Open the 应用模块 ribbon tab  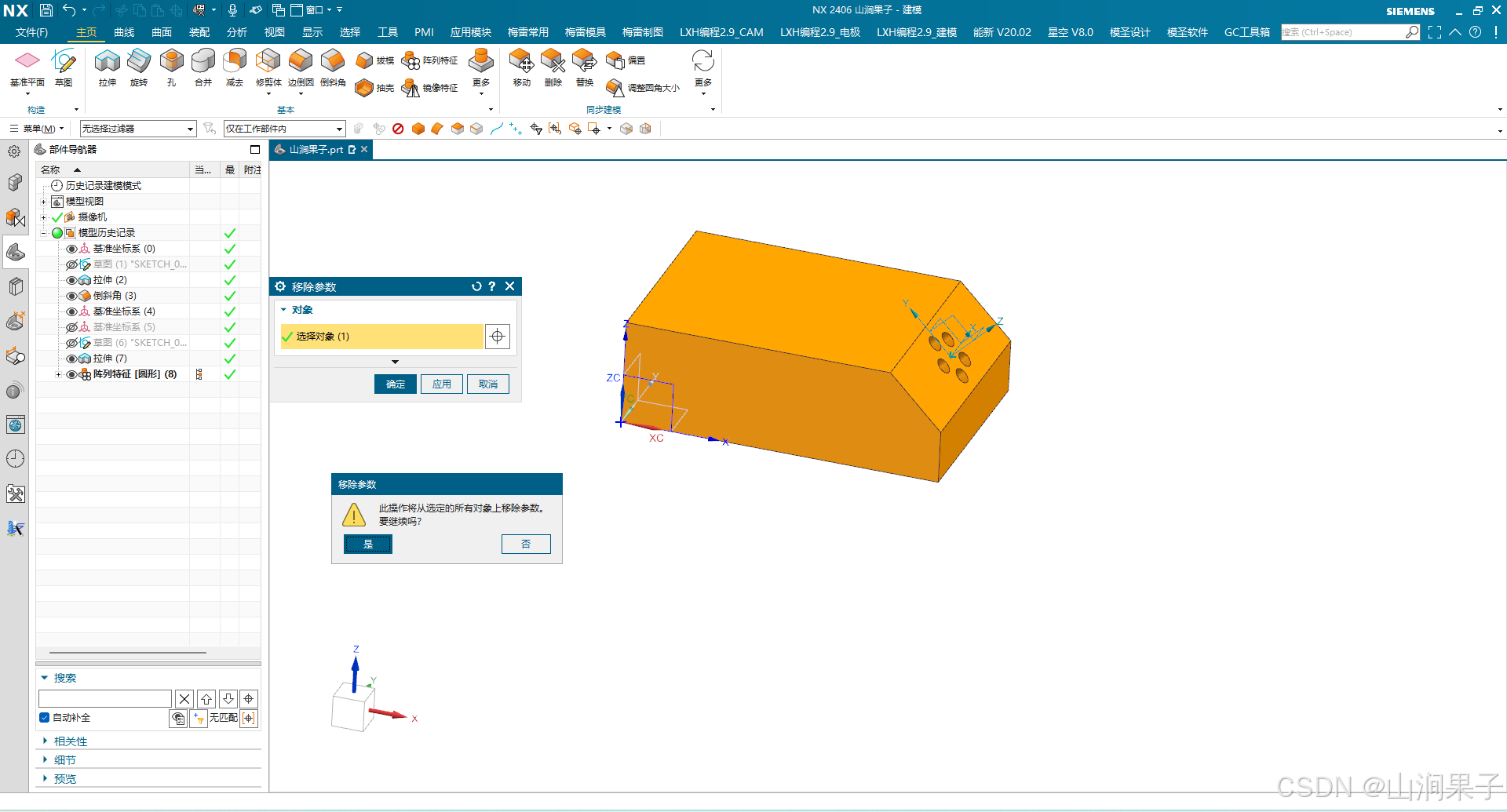(x=471, y=32)
